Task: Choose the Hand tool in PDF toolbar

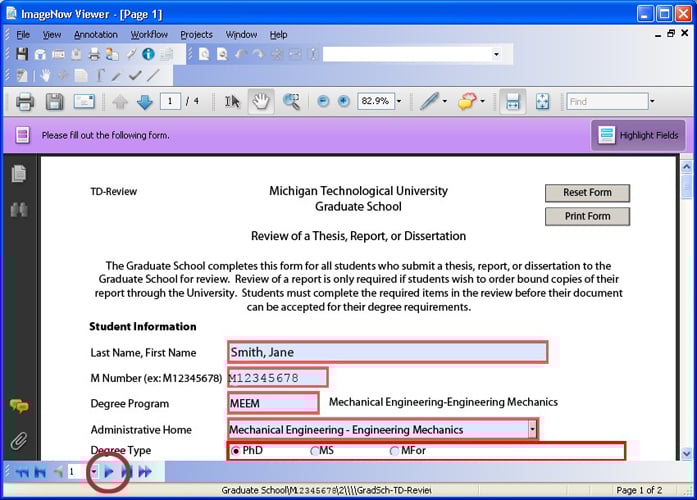Action: 260,102
